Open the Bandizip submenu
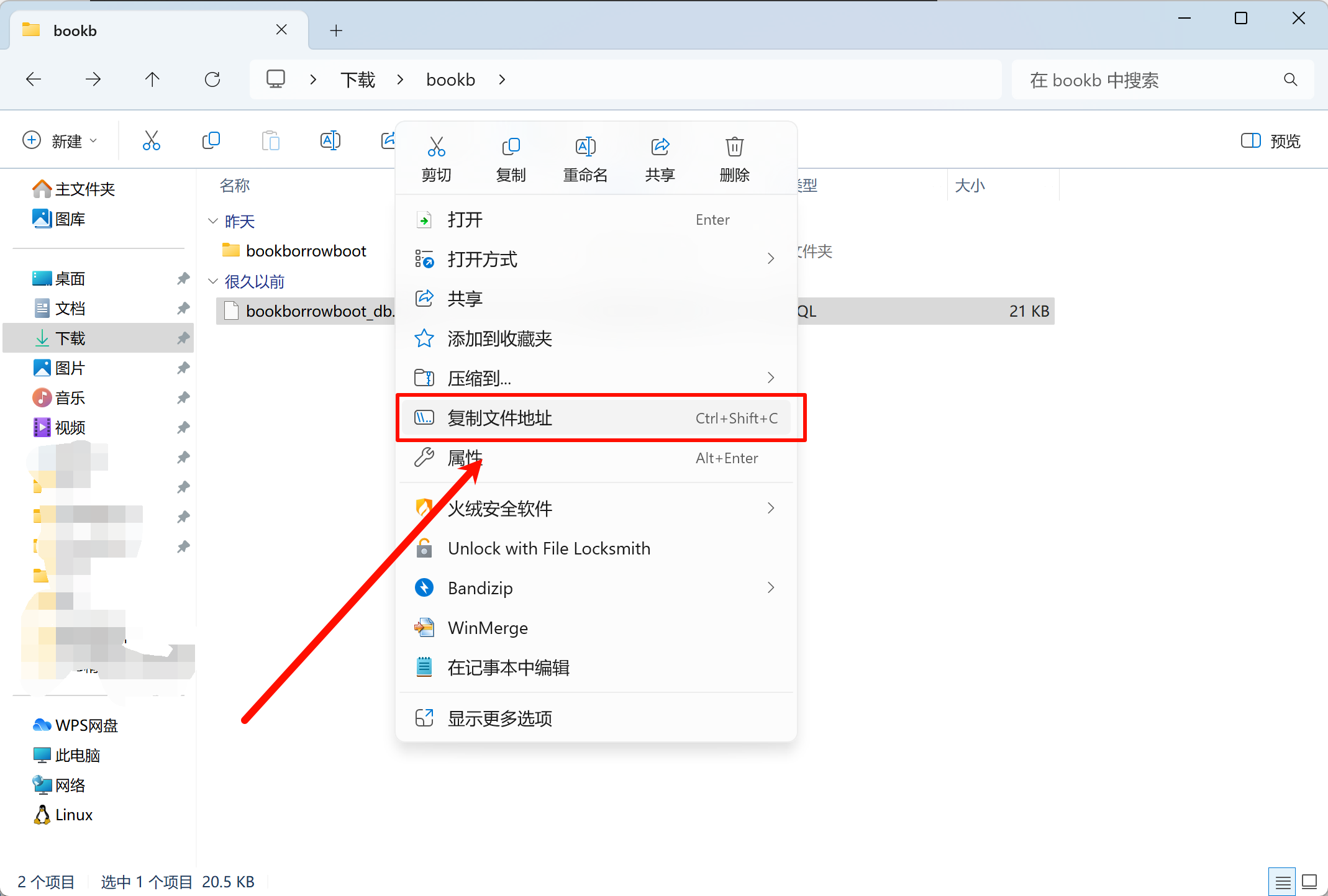This screenshot has width=1328, height=896. pos(596,588)
